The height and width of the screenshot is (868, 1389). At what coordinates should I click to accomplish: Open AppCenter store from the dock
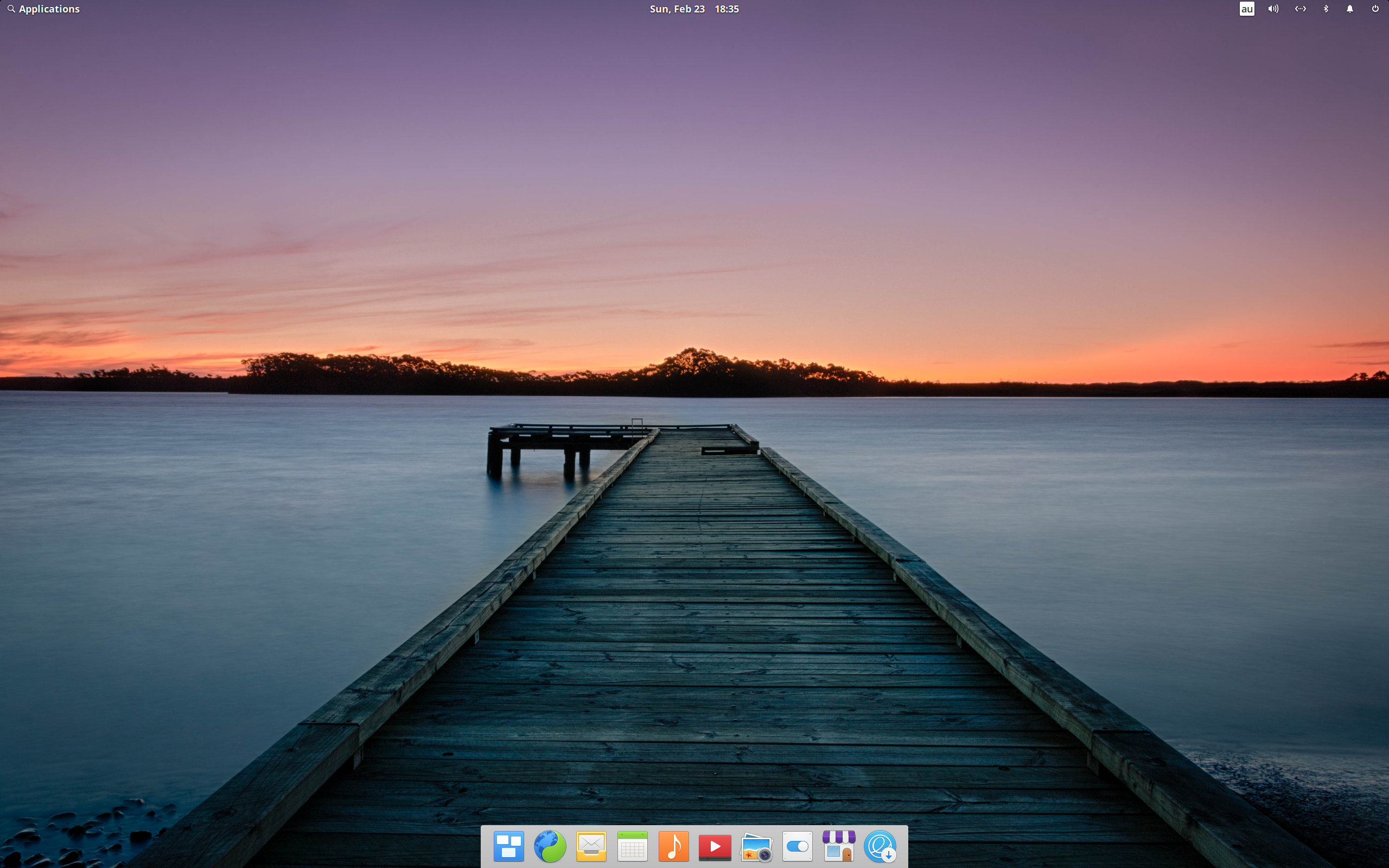839,846
